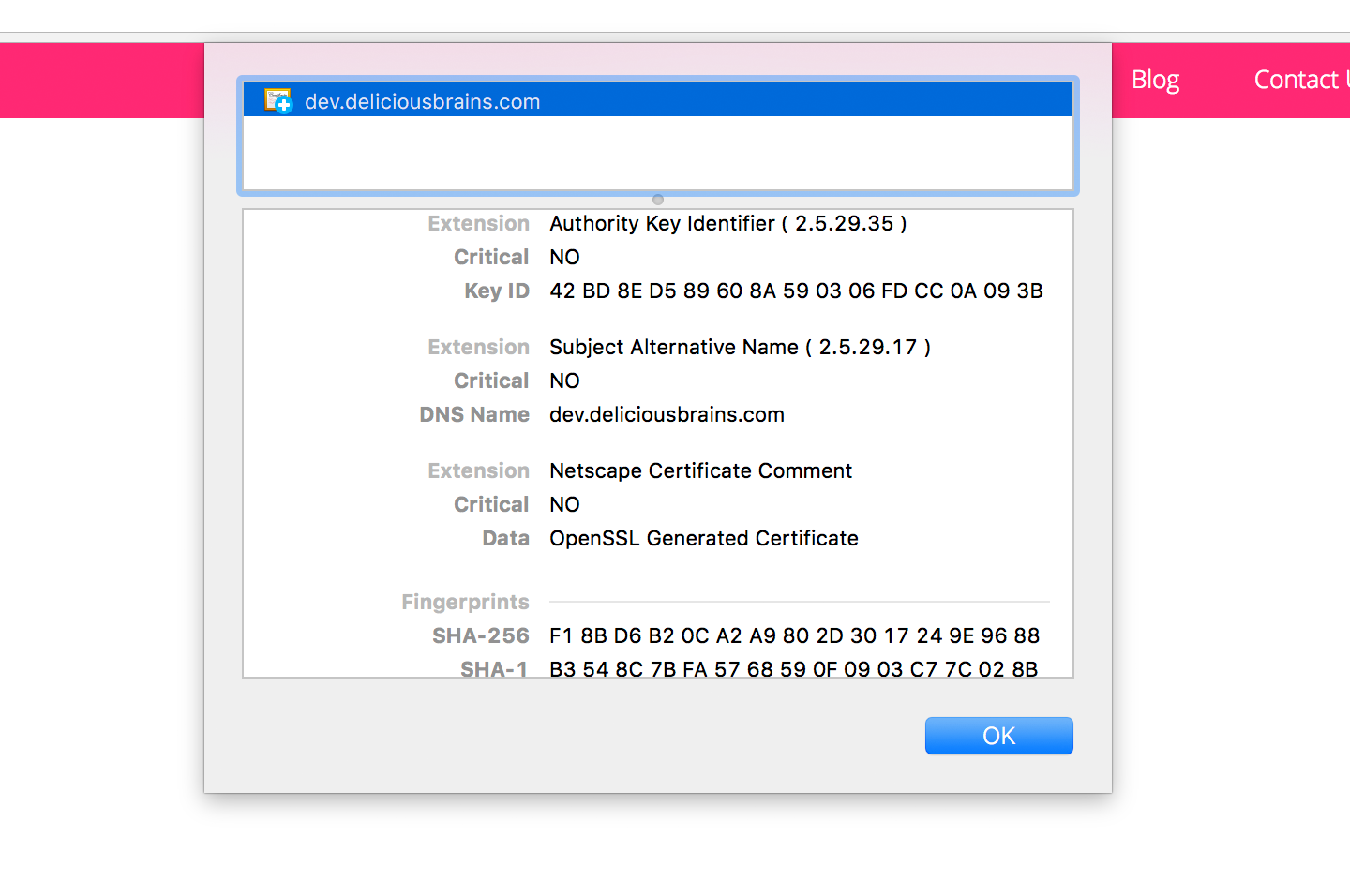Click the certificate icon beside dev.deliciousbrains.com
Image resolution: width=1350 pixels, height=896 pixels.
pos(278,100)
